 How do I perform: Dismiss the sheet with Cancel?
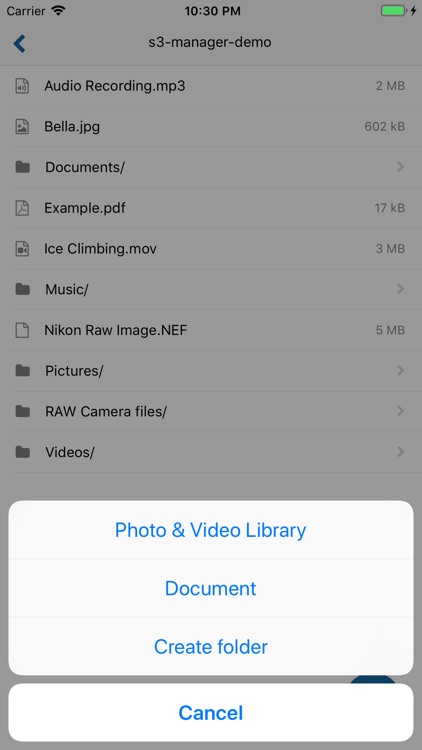[211, 713]
